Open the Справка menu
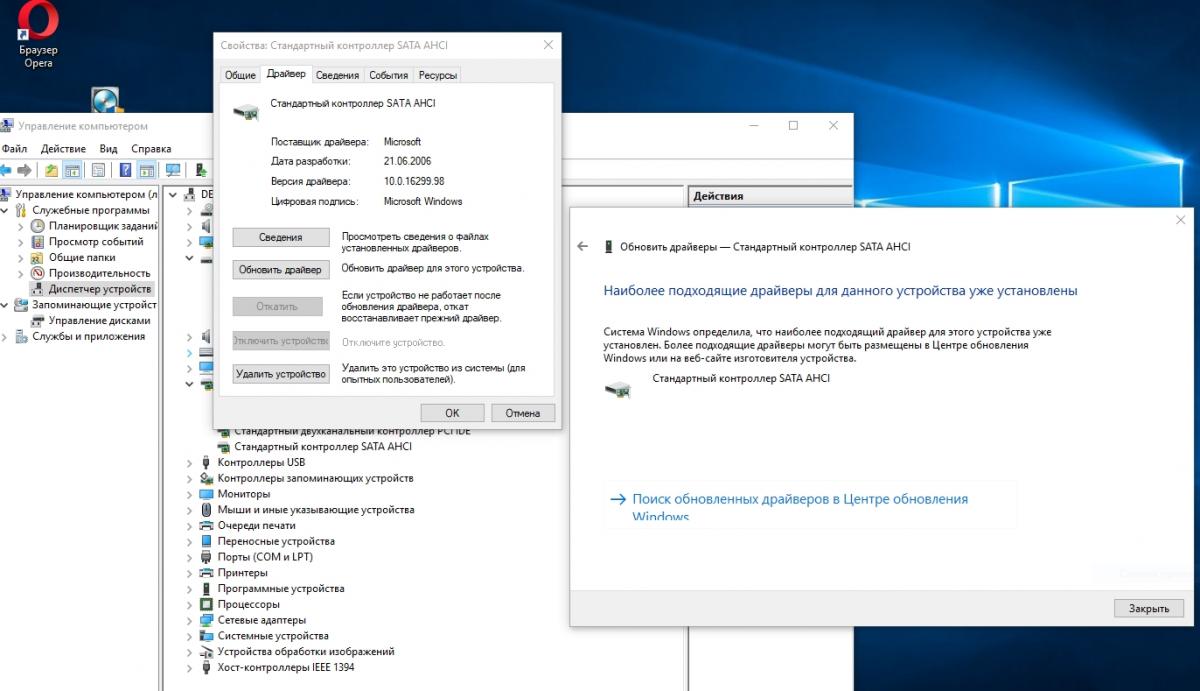Screen dimensions: 1200x691 pos(151,149)
